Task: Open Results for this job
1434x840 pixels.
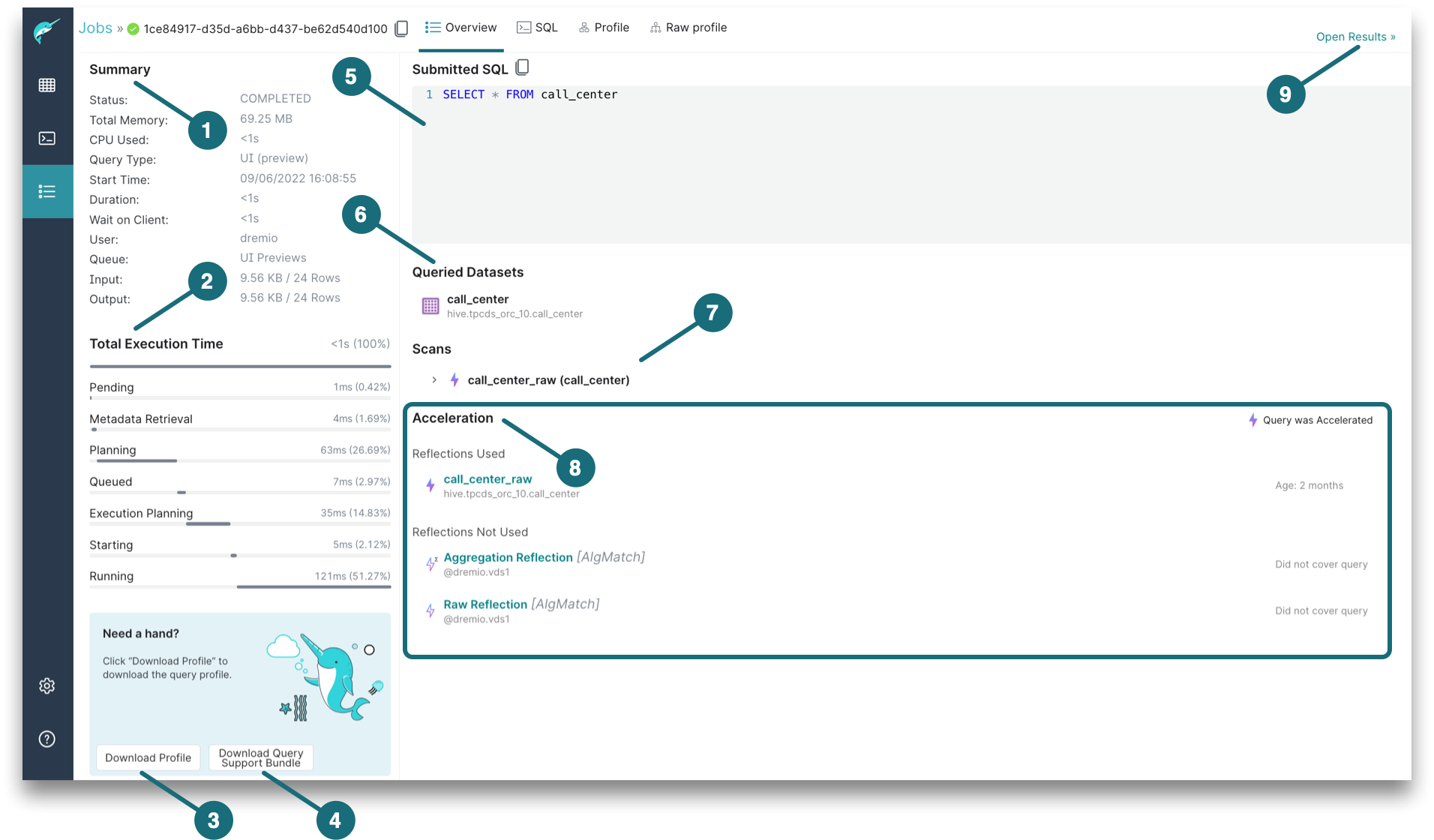Action: pos(1354,36)
